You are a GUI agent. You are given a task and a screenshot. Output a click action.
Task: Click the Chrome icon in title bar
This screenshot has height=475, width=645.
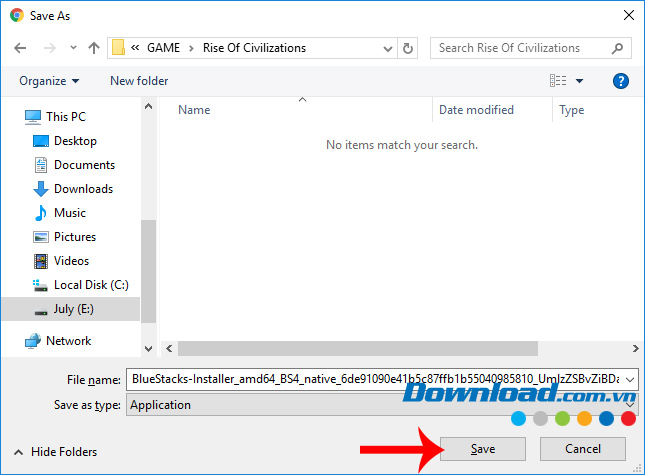pos(17,15)
